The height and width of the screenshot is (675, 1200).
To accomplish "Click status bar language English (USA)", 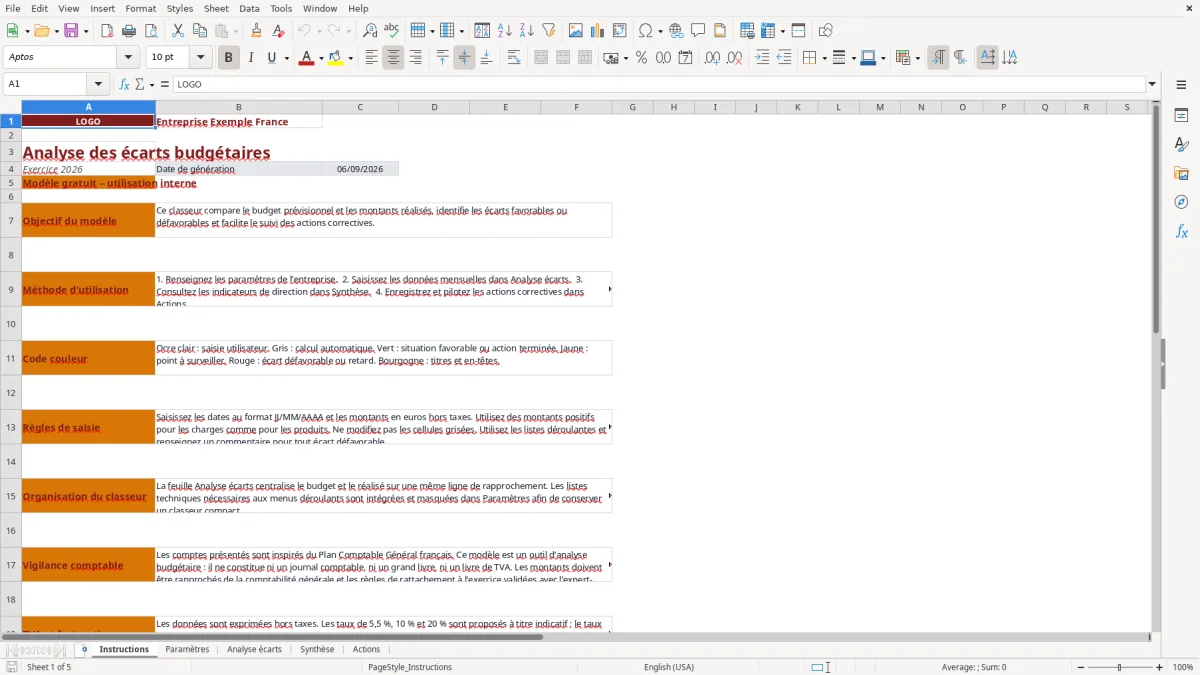I will tap(669, 667).
